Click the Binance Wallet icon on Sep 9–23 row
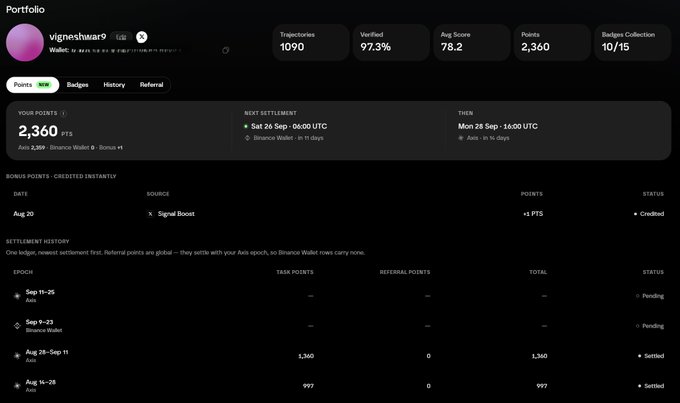680x403 pixels. coord(17,326)
